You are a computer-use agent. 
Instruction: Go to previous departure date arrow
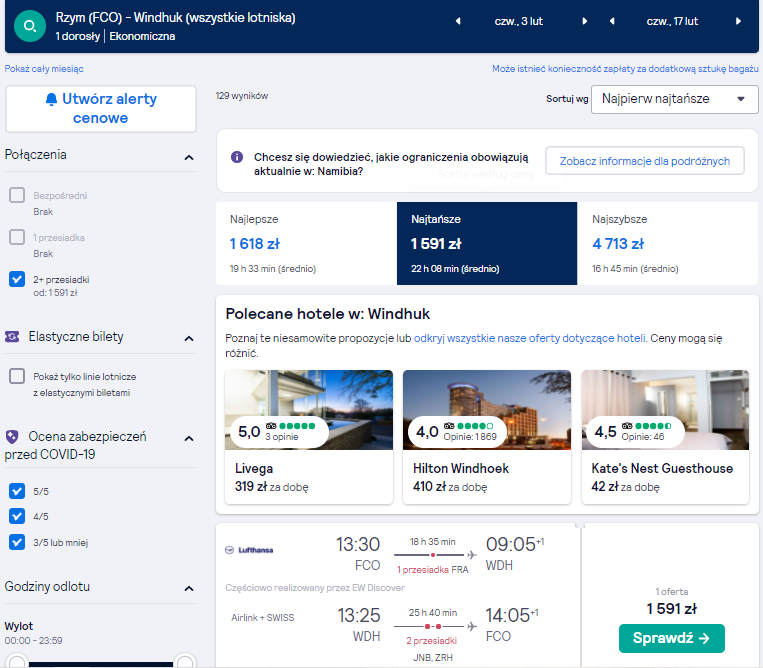tap(458, 21)
